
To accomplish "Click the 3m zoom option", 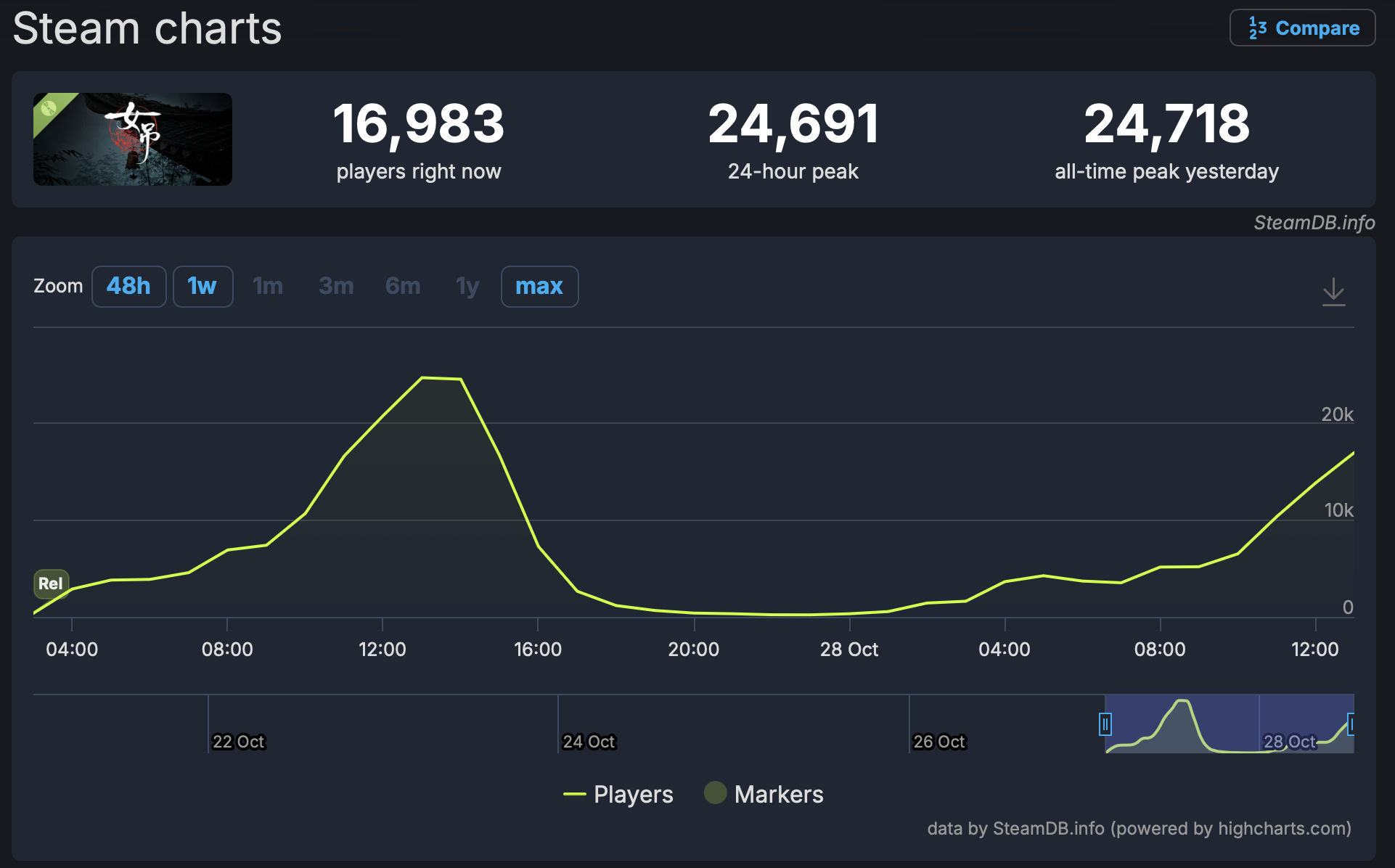I will pos(336,287).
